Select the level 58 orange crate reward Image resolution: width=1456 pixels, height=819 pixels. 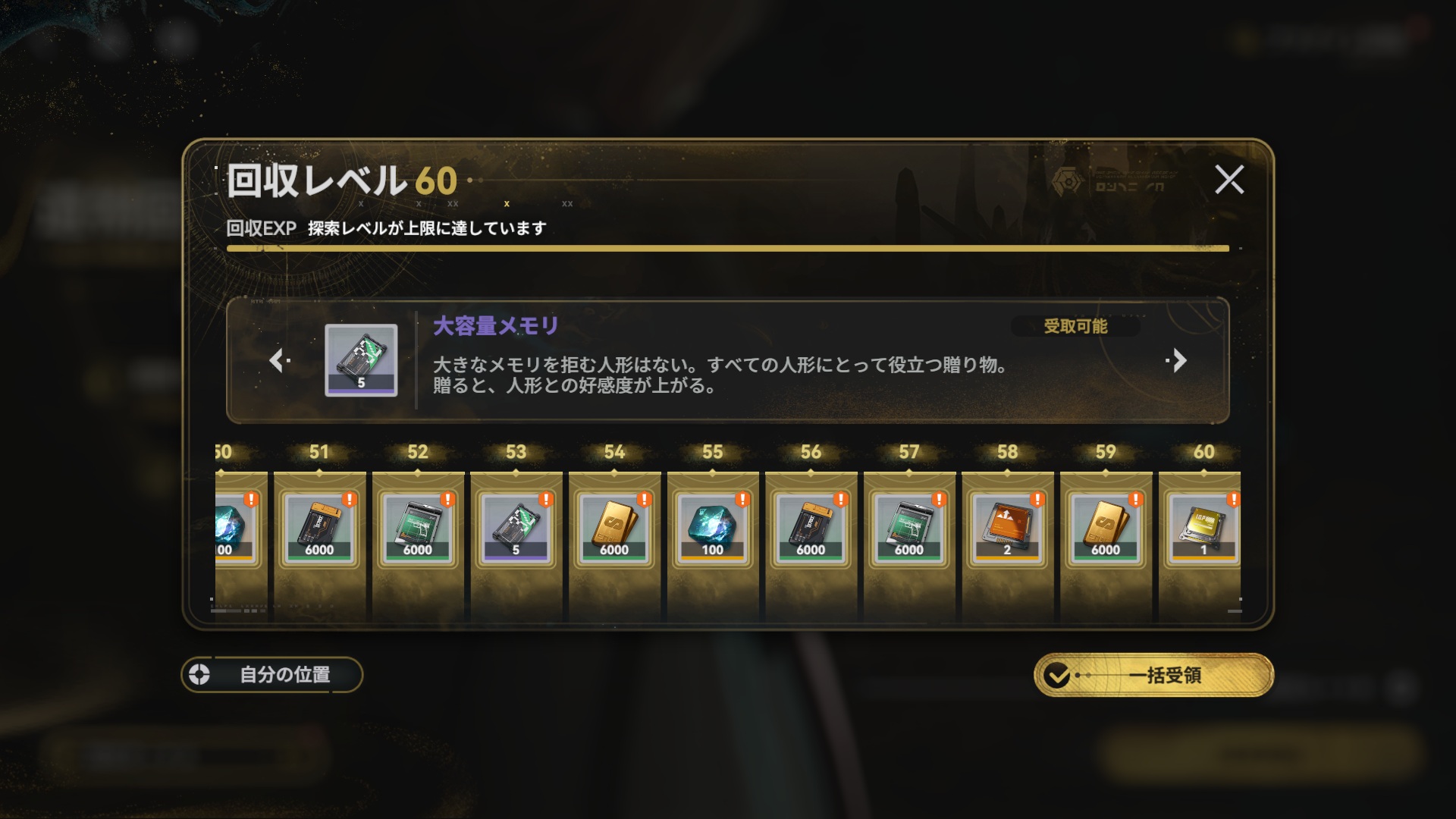click(x=1007, y=528)
